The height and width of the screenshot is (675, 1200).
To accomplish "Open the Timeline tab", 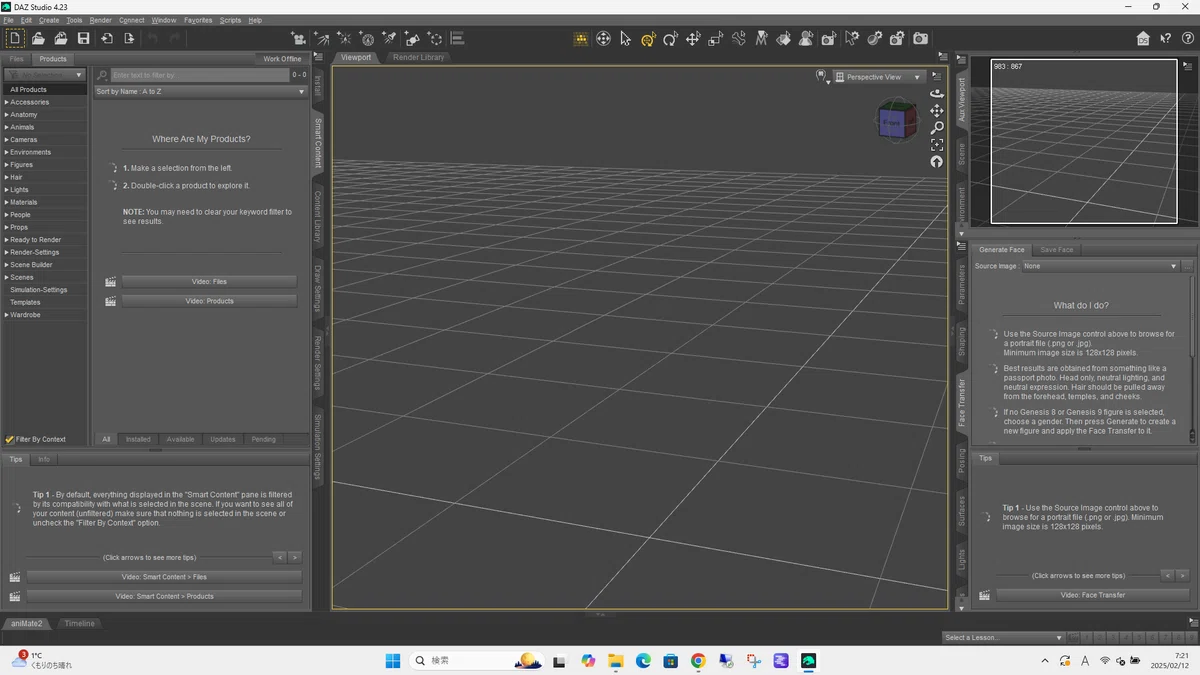I will (79, 623).
